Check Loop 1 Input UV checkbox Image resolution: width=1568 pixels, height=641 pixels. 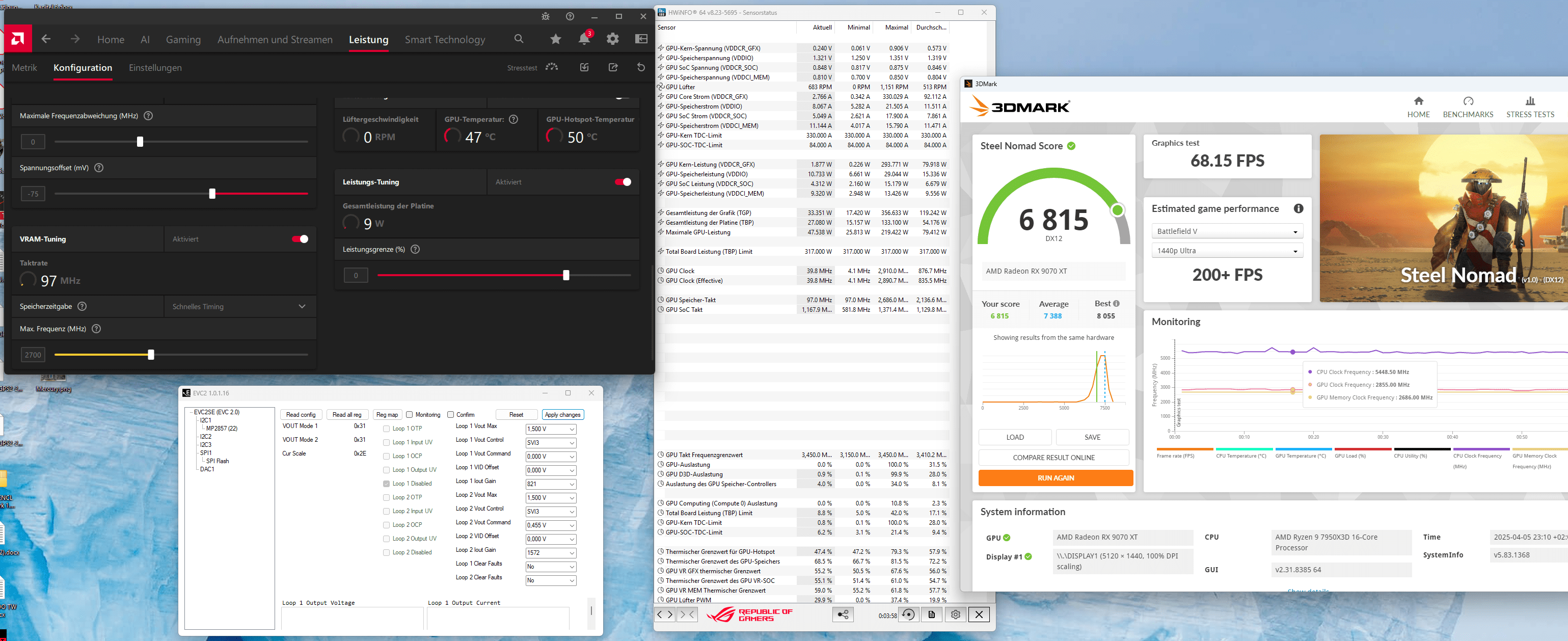[x=386, y=443]
